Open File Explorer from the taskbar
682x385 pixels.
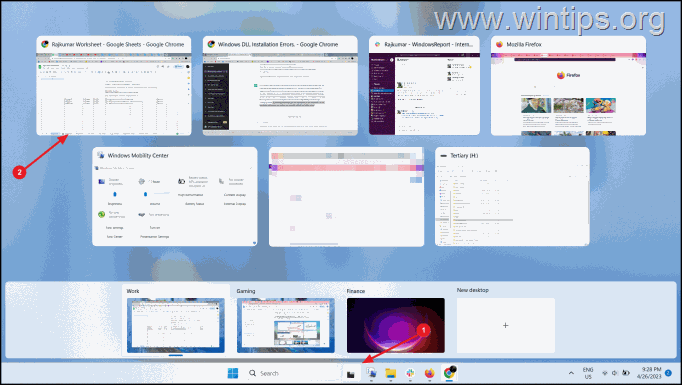coord(391,373)
